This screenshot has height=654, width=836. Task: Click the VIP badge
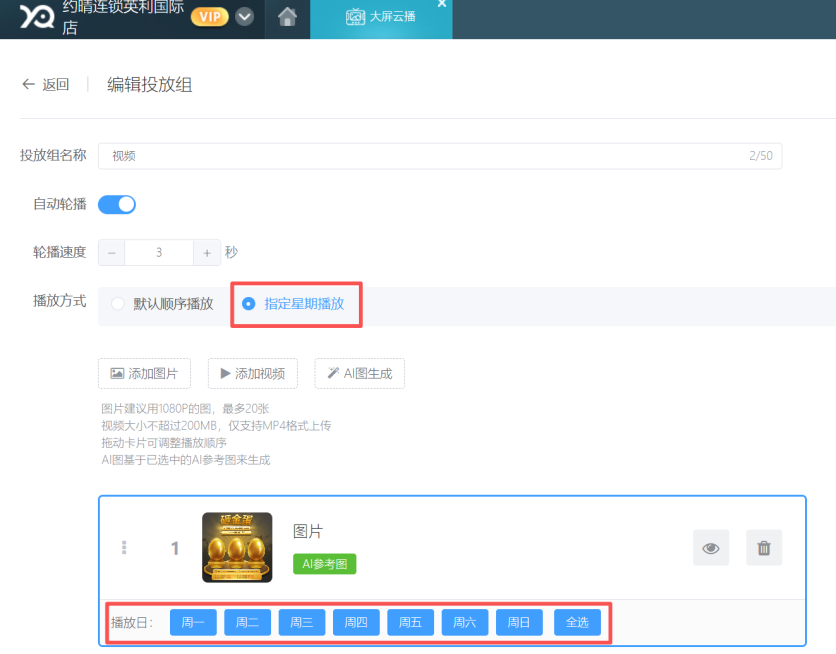(x=210, y=17)
